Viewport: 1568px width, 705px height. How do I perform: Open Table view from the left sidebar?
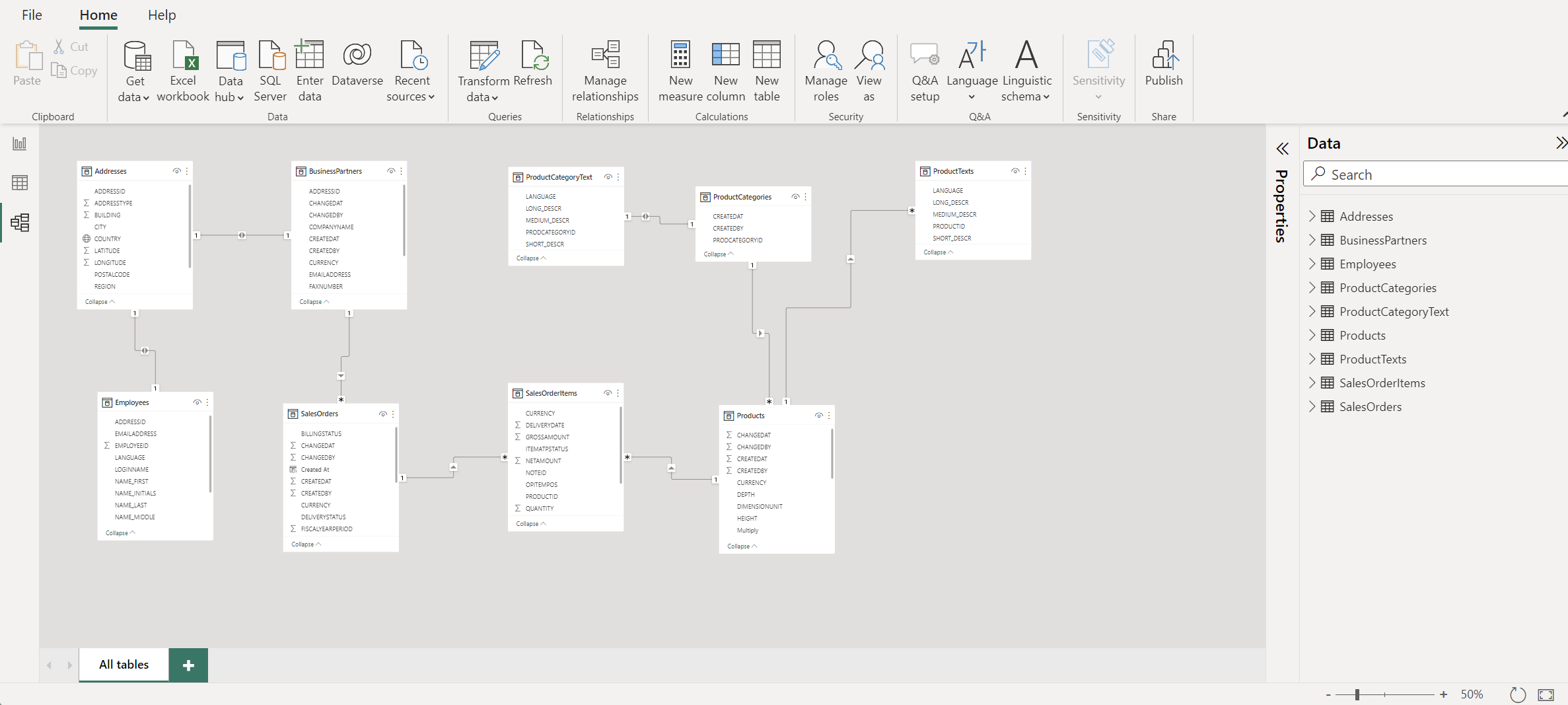point(20,183)
